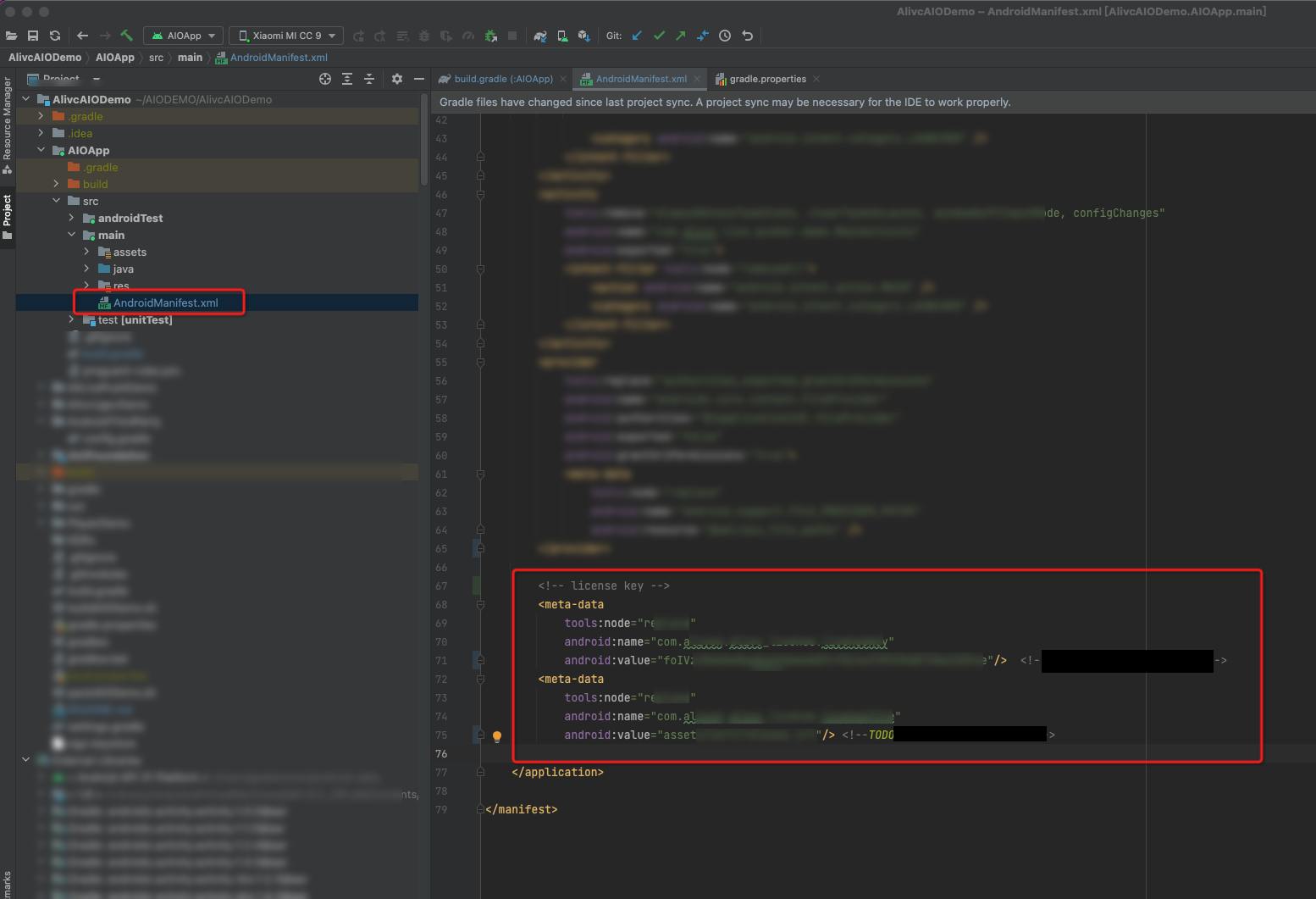Switch to gradle.properties tab

[767, 79]
